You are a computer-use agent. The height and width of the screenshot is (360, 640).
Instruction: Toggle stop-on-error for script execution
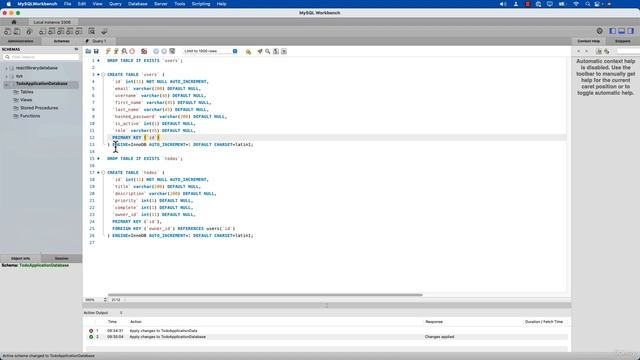pos(144,51)
